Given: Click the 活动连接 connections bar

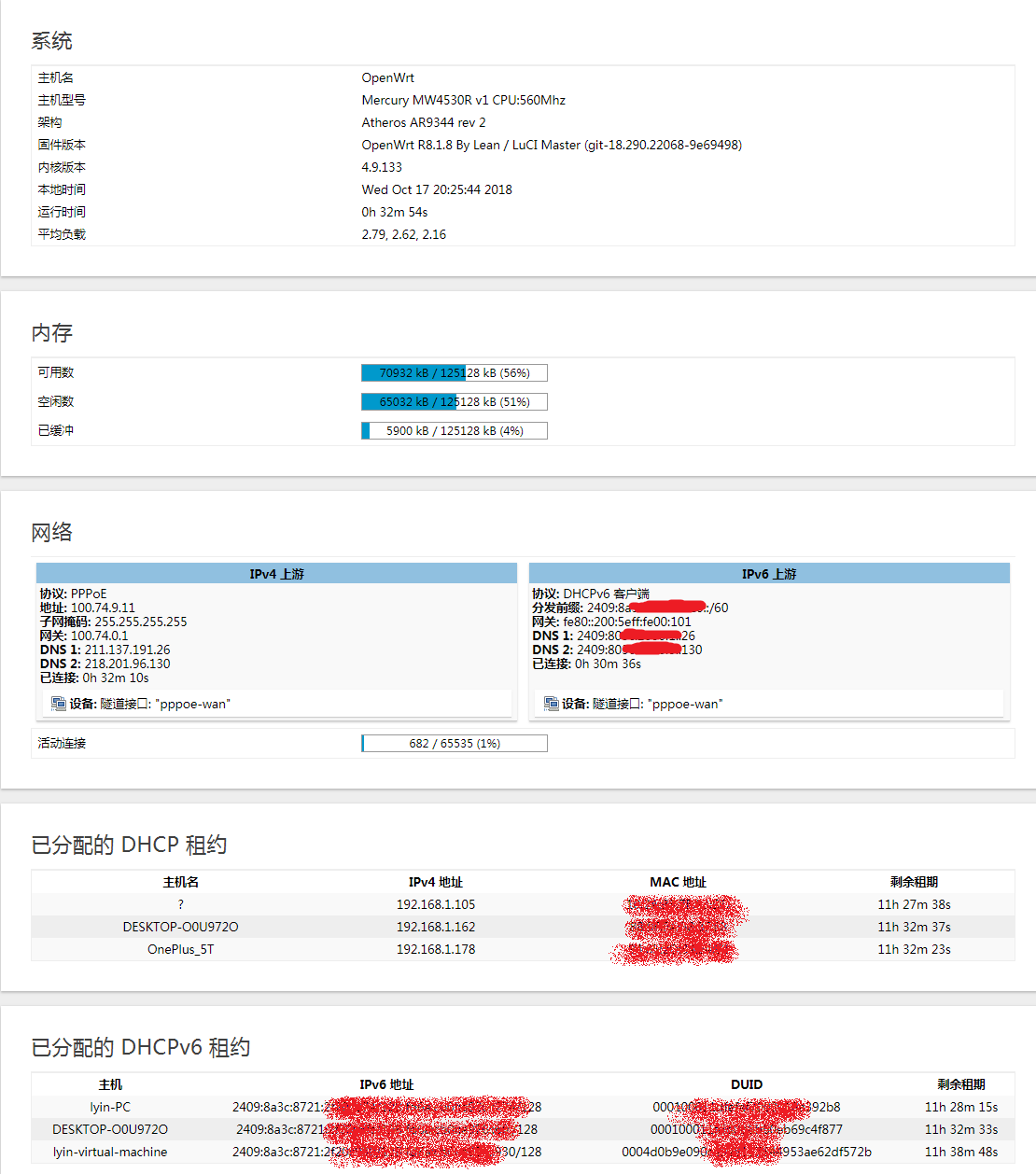Looking at the screenshot, I should (x=454, y=743).
